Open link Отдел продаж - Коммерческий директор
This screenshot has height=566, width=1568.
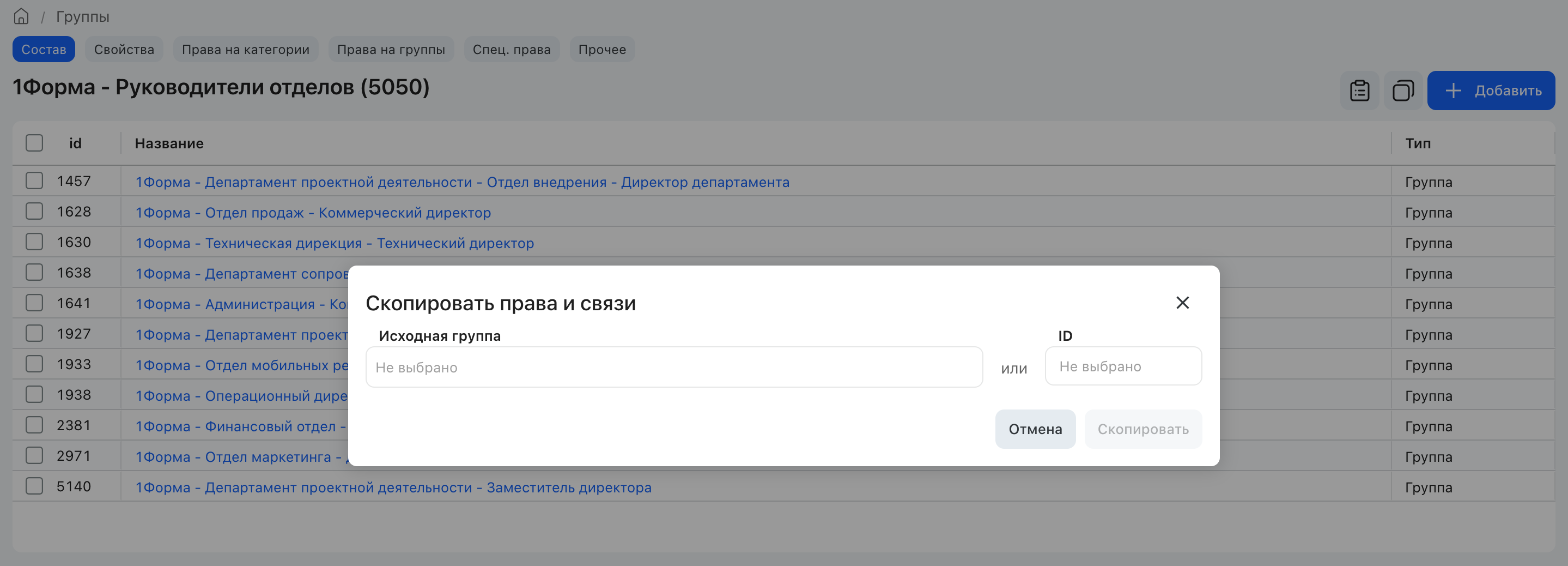click(x=313, y=213)
